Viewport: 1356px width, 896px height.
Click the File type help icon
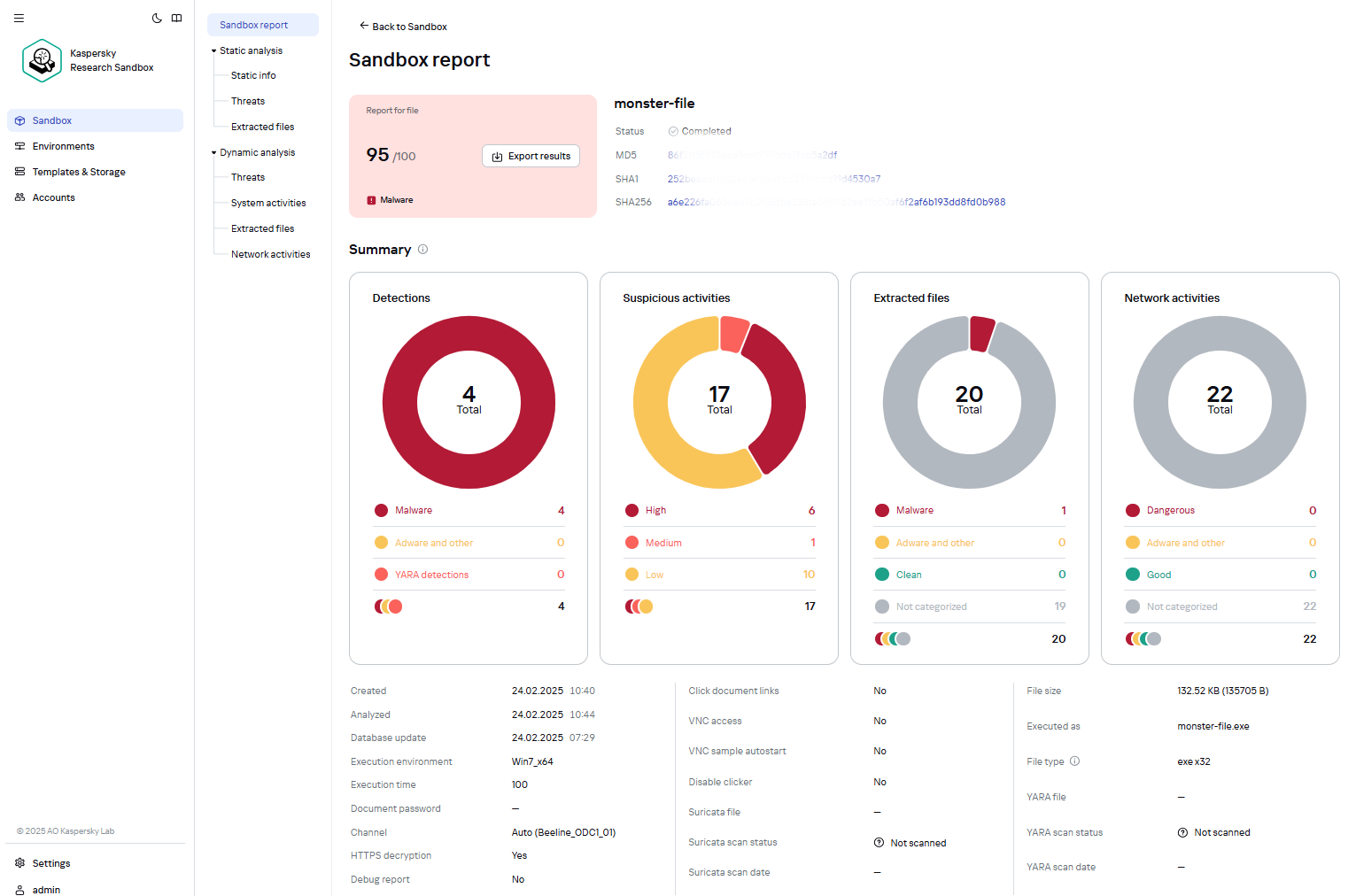coord(1074,761)
